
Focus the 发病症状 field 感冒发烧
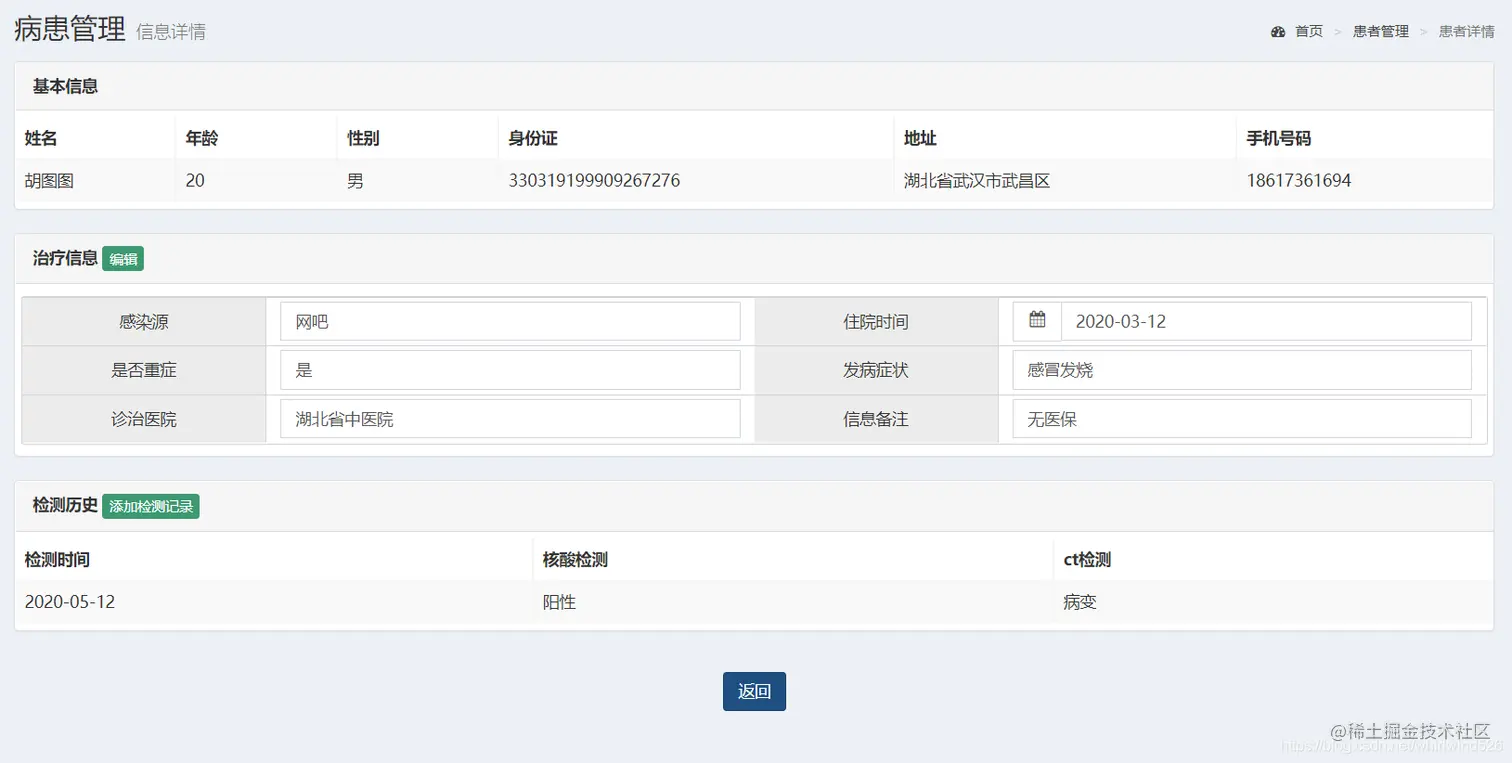1242,370
